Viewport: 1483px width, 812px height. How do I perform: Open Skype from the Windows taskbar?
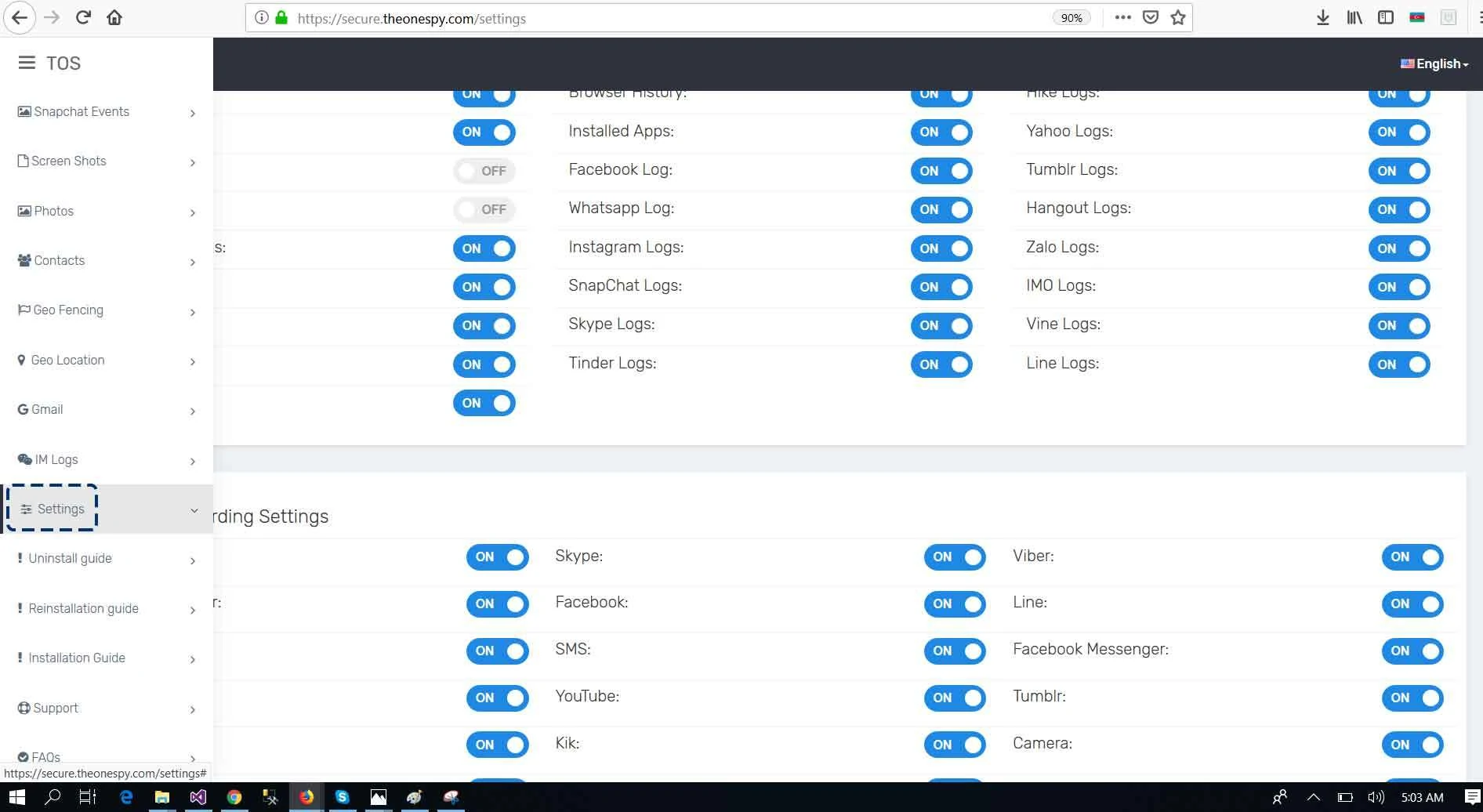coord(342,797)
